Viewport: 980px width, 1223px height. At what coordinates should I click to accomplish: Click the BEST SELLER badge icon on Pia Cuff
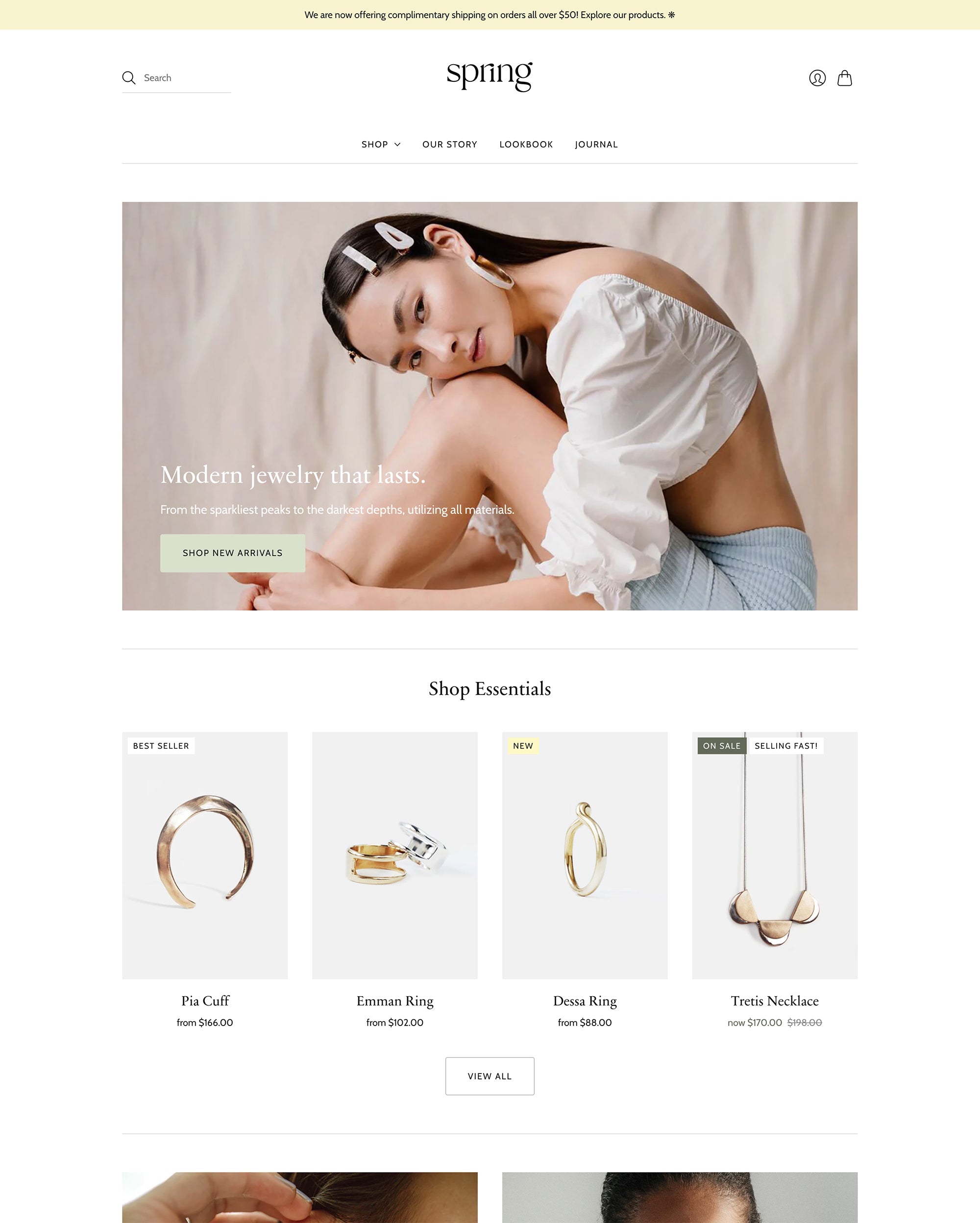click(160, 745)
